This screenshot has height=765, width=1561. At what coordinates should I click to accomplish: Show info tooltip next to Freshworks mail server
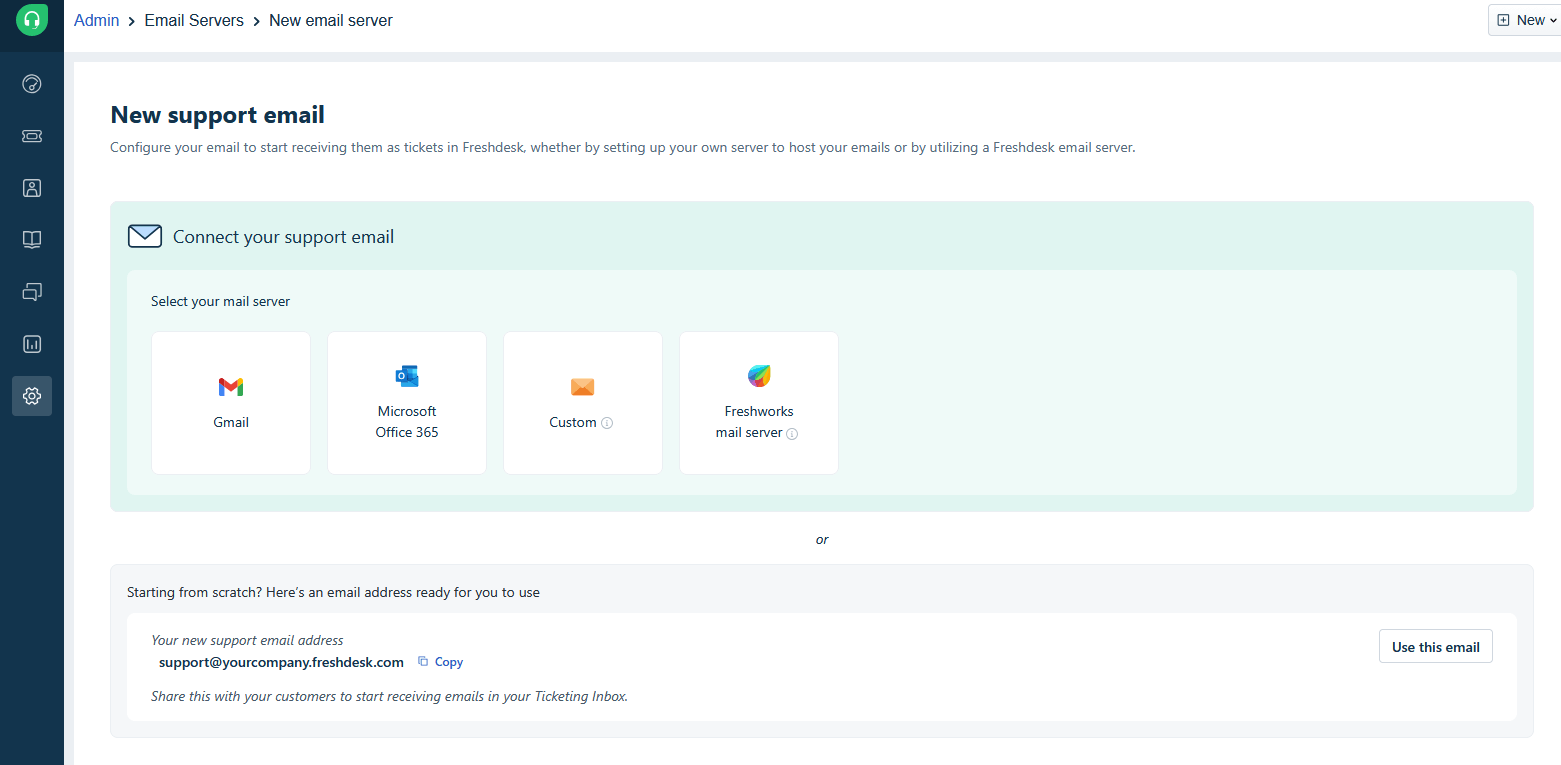(x=792, y=434)
